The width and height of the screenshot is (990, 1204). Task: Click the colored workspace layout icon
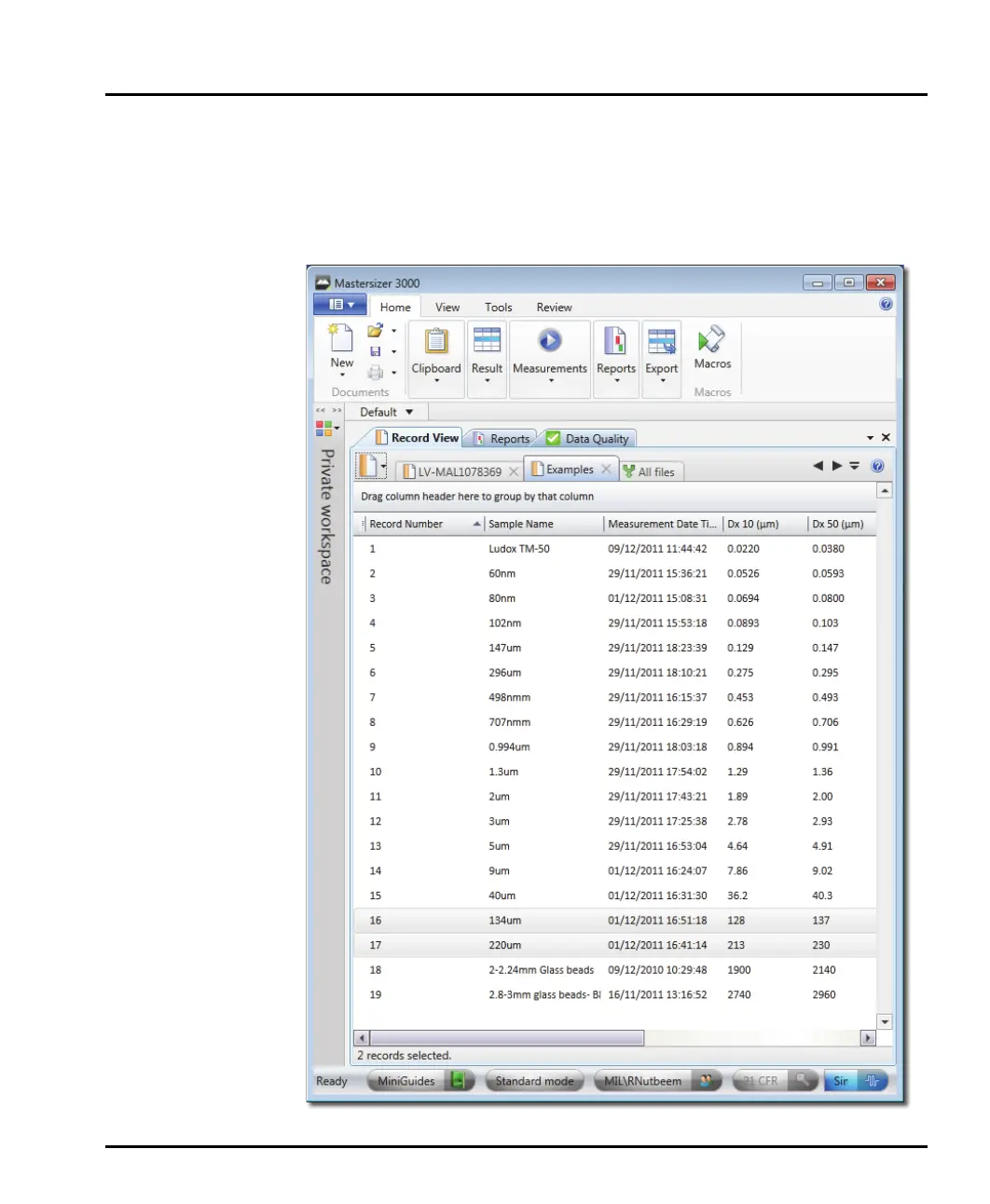323,429
